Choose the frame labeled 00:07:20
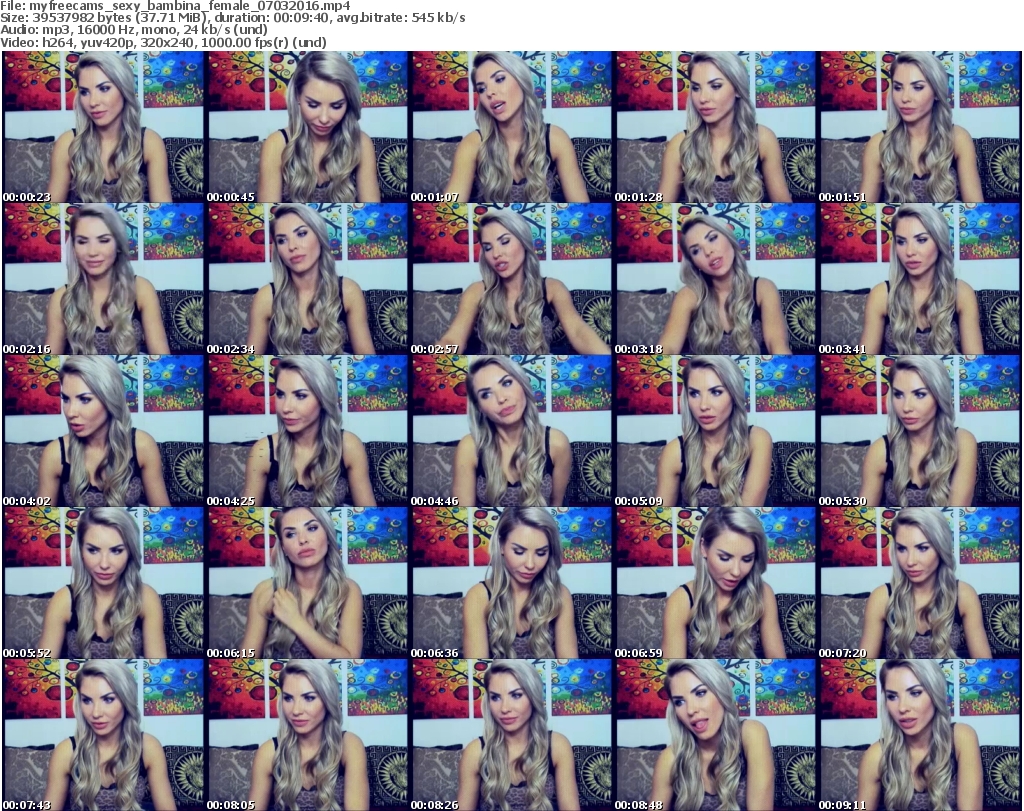This screenshot has height=811, width=1024. click(x=919, y=583)
